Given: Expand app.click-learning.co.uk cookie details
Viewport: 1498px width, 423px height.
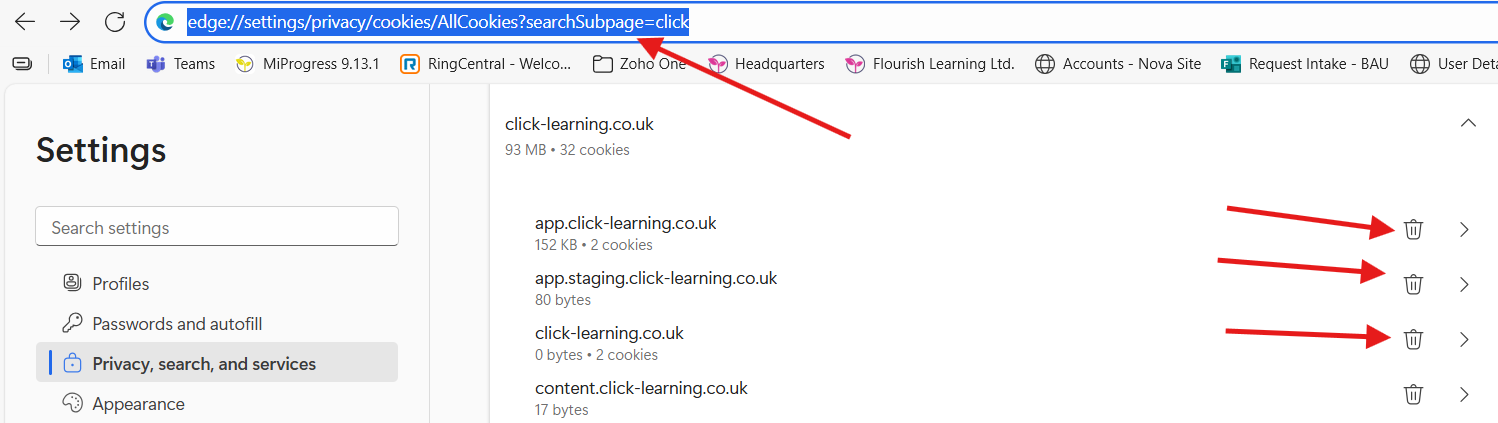Looking at the screenshot, I should point(1464,230).
